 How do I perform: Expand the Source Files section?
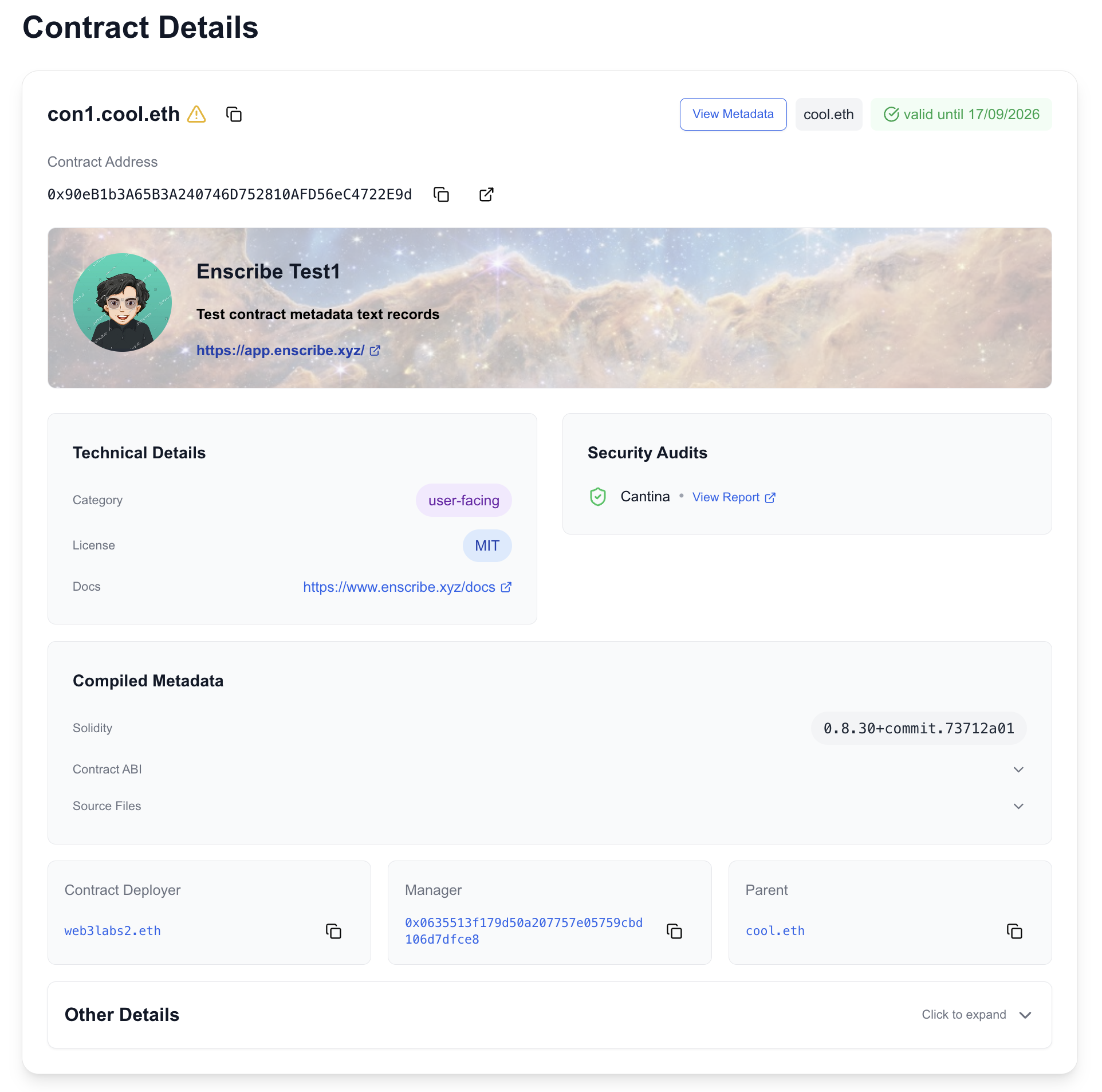pos(1018,806)
